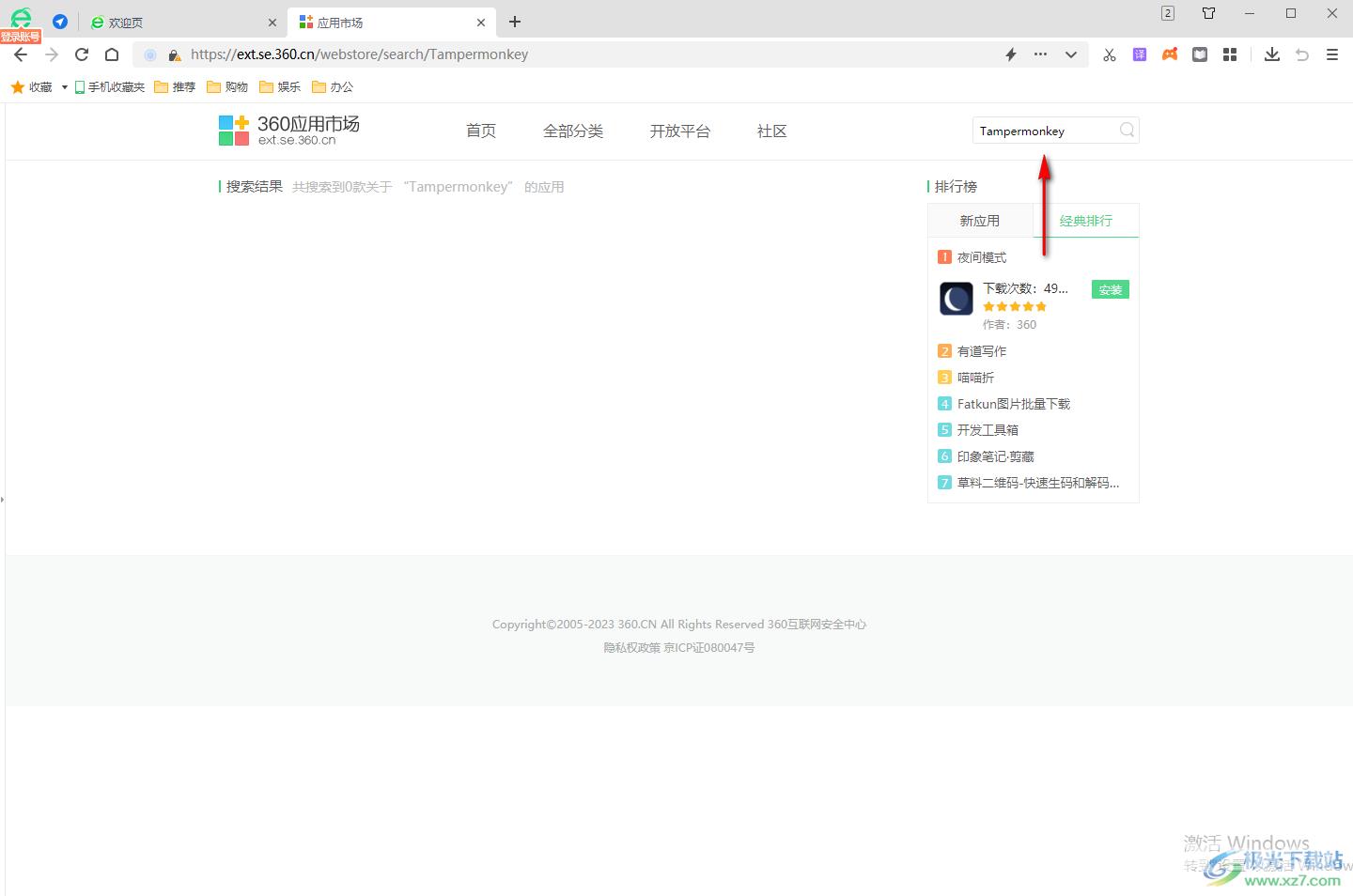Viewport: 1353px width, 896px height.
Task: Open the 推荐 bookmarks folder
Action: (175, 87)
